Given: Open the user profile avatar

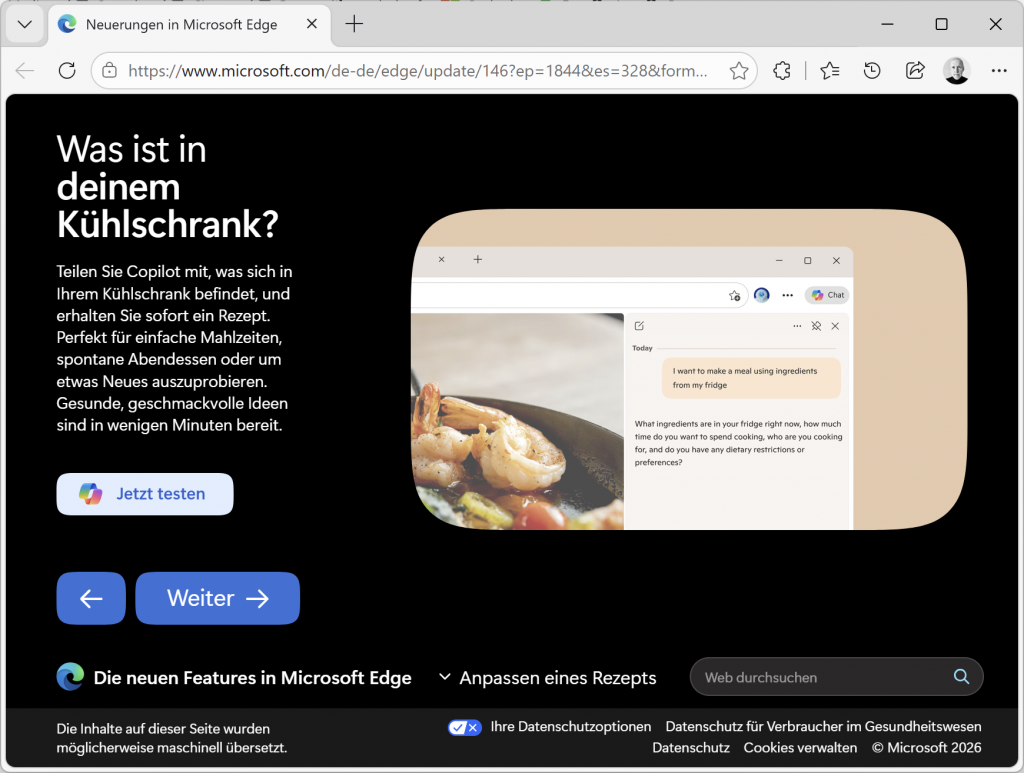Looking at the screenshot, I should (x=956, y=71).
